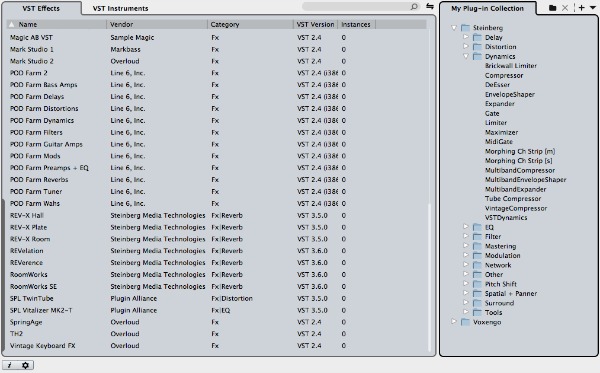Select RoomWorks SE plug-in row

pos(216,287)
